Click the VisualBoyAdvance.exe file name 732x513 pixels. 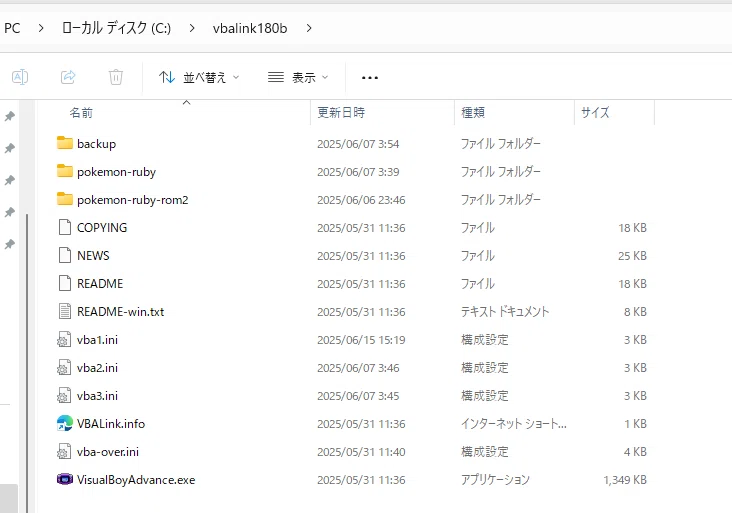coord(136,480)
